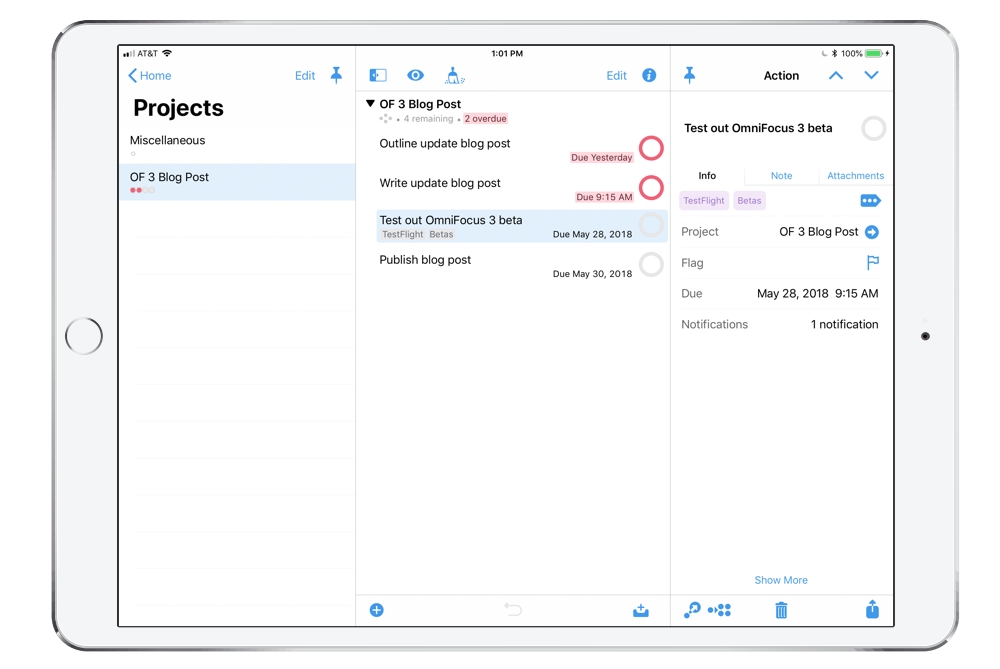The image size is (1000, 669).
Task: Click the convert-to-project icon in inspector bar
Action: (x=692, y=610)
